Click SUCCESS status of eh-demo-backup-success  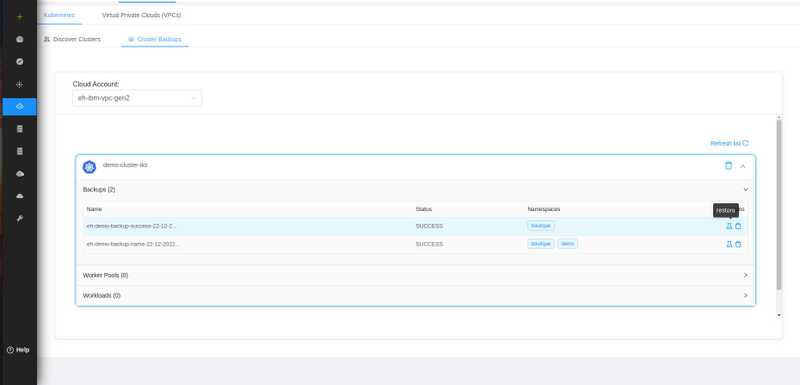point(429,226)
